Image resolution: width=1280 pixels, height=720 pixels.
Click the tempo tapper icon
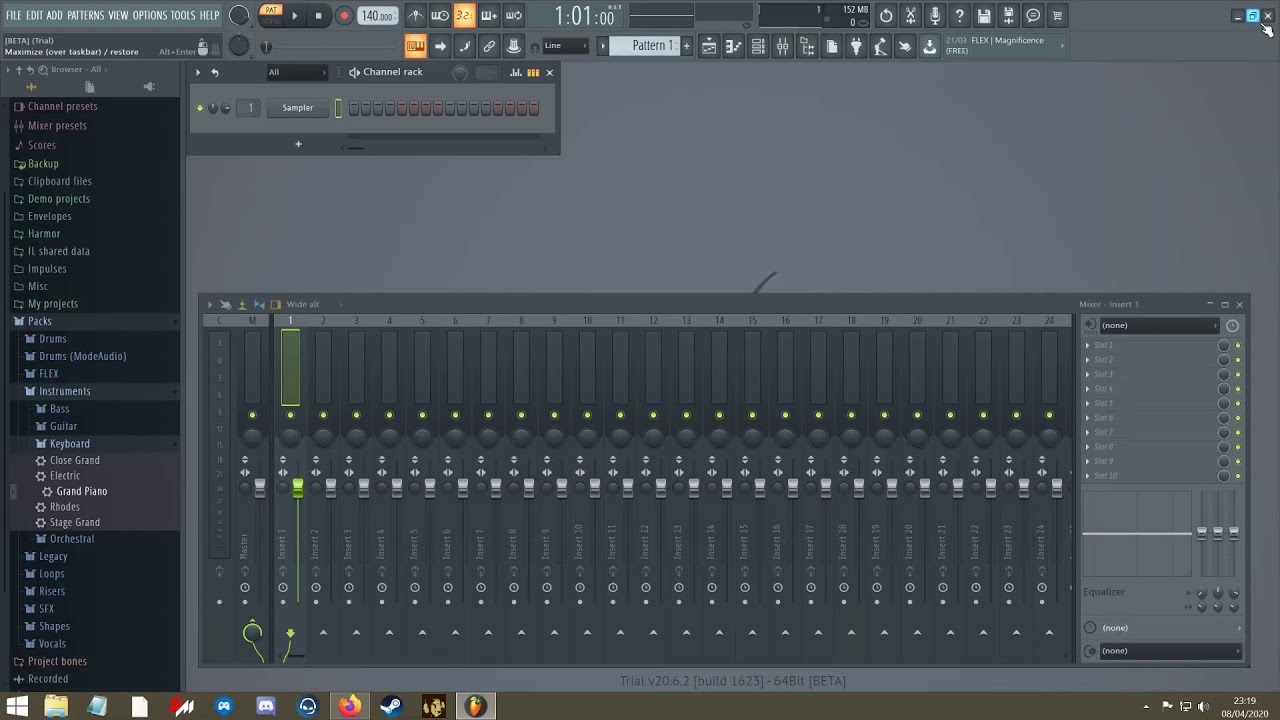(x=880, y=47)
